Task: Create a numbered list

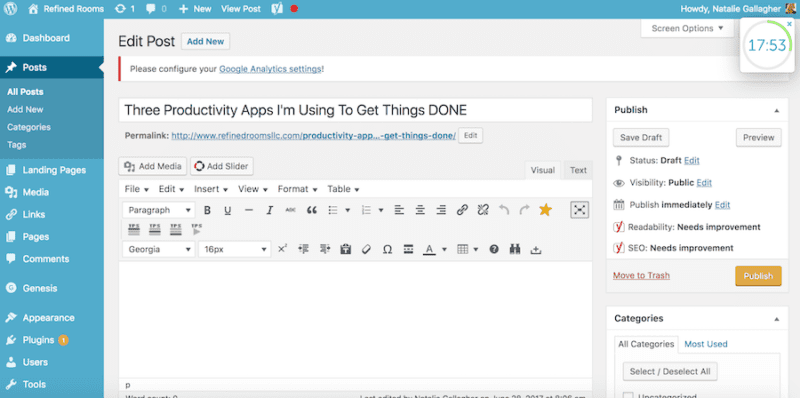Action: 366,210
